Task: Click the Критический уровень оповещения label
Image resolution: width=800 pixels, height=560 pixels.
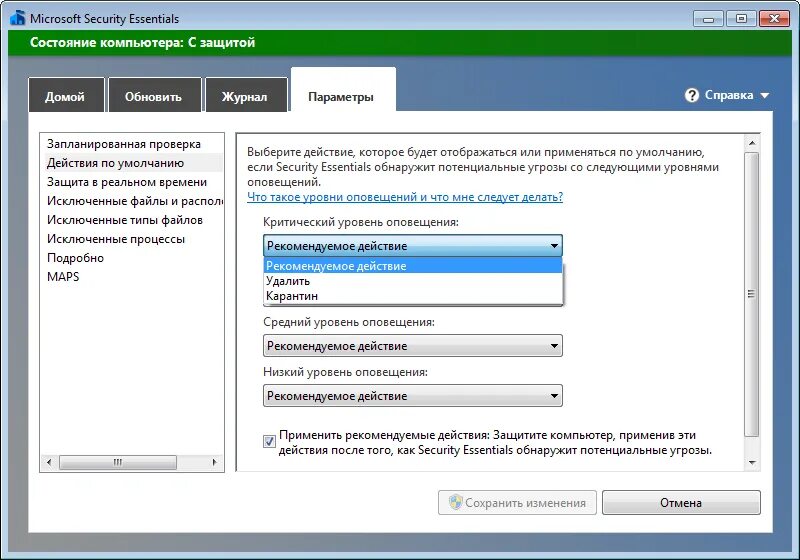Action: point(361,222)
